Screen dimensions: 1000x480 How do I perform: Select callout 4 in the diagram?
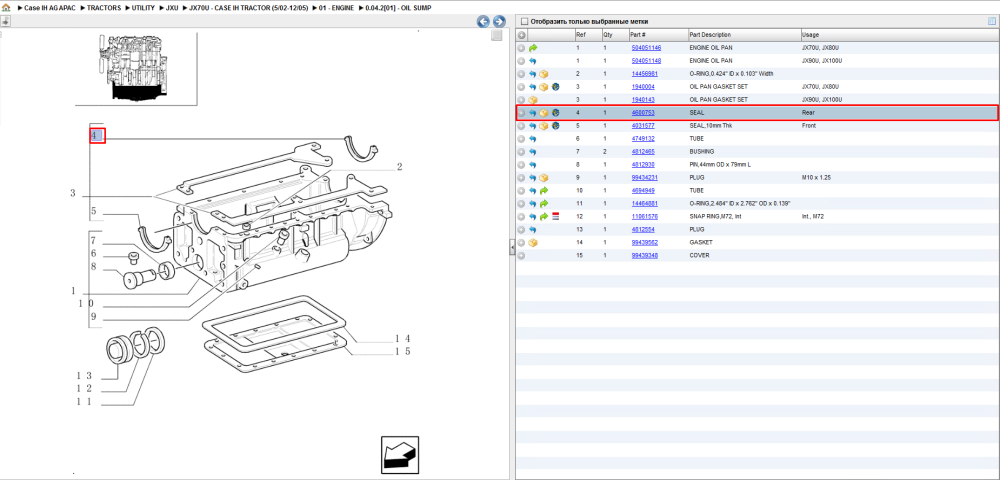point(97,136)
